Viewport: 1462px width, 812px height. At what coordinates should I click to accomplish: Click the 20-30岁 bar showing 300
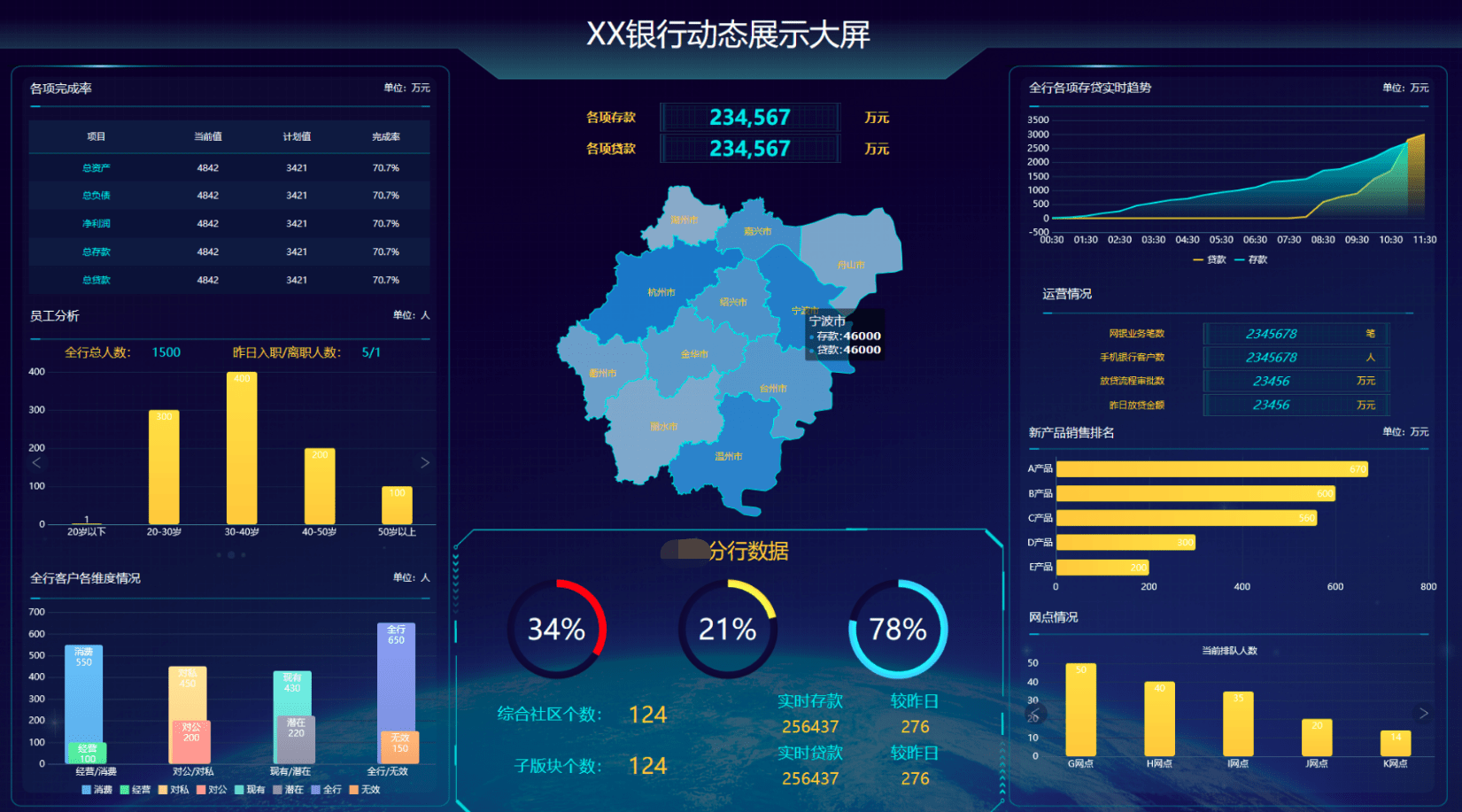click(164, 468)
